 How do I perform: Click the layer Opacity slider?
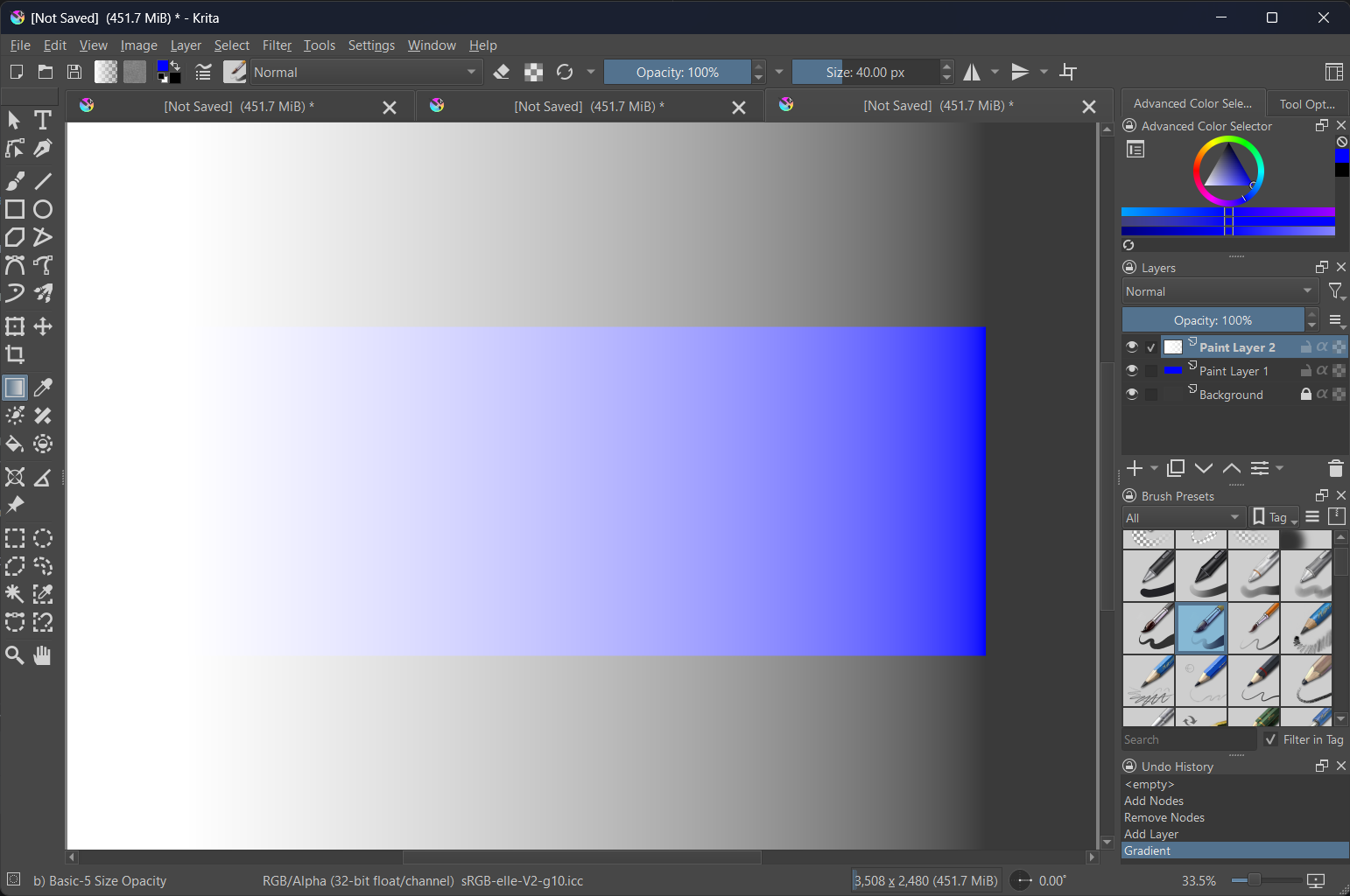(x=1213, y=320)
